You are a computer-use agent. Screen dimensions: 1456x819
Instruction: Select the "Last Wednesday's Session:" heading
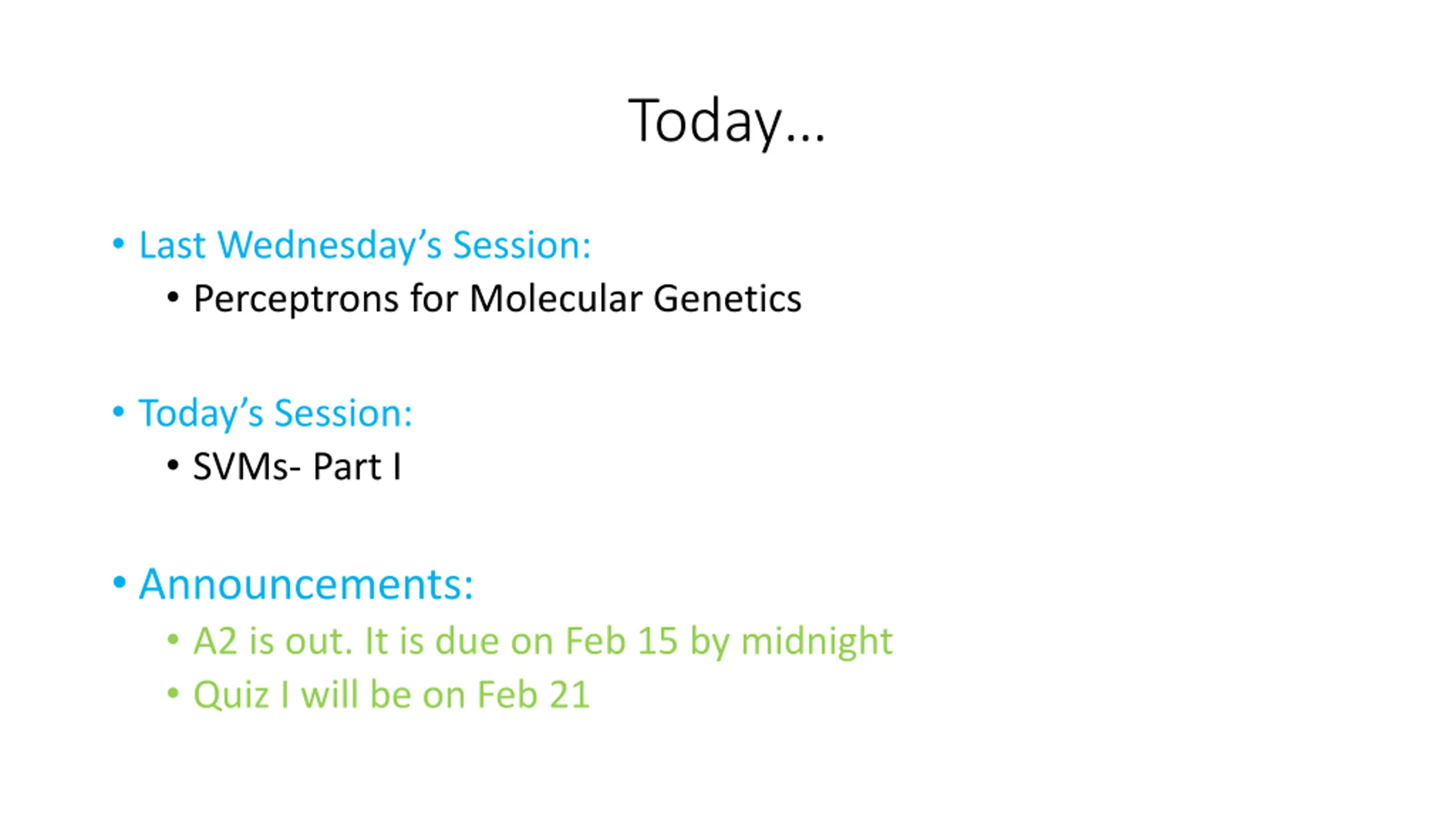365,245
